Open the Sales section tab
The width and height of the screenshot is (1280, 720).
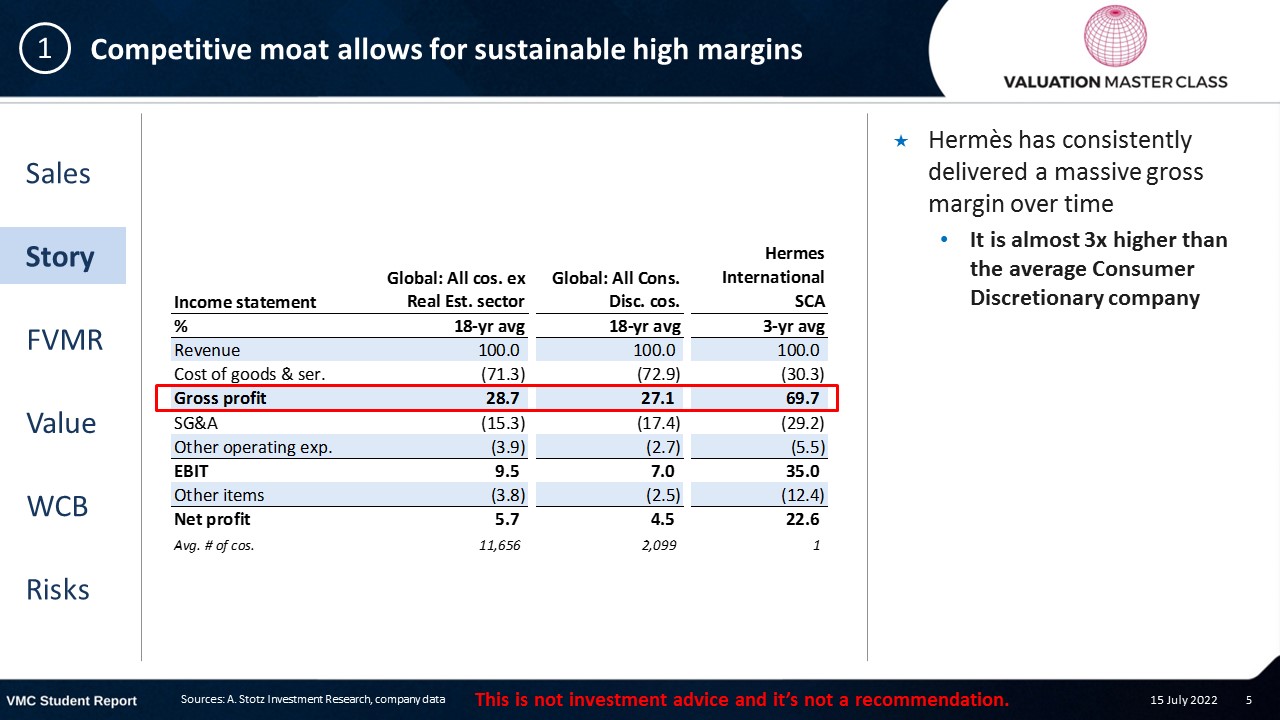[58, 173]
